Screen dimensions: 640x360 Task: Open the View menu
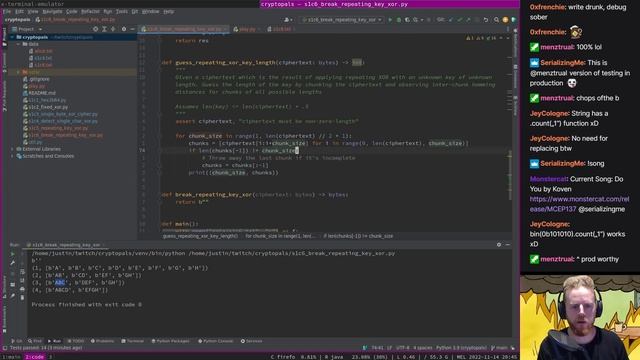click(x=33, y=11)
